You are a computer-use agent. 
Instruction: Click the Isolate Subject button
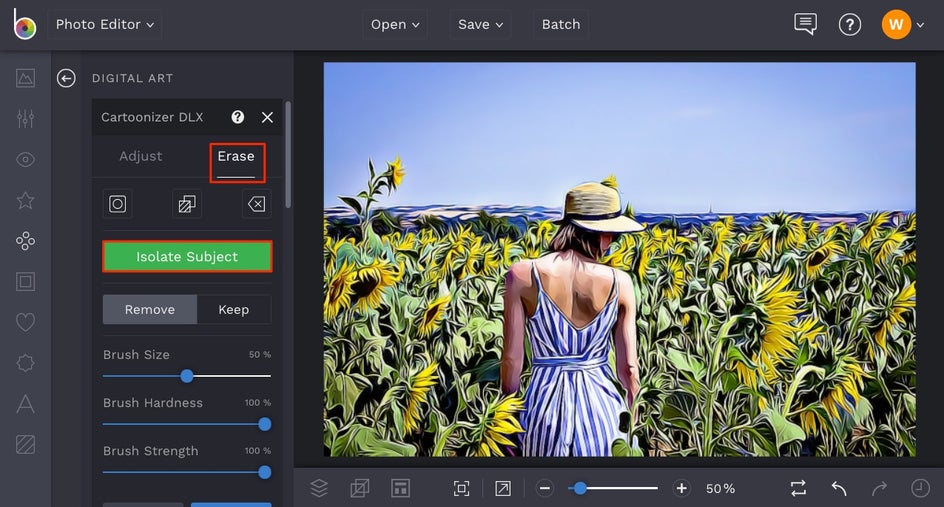(187, 257)
